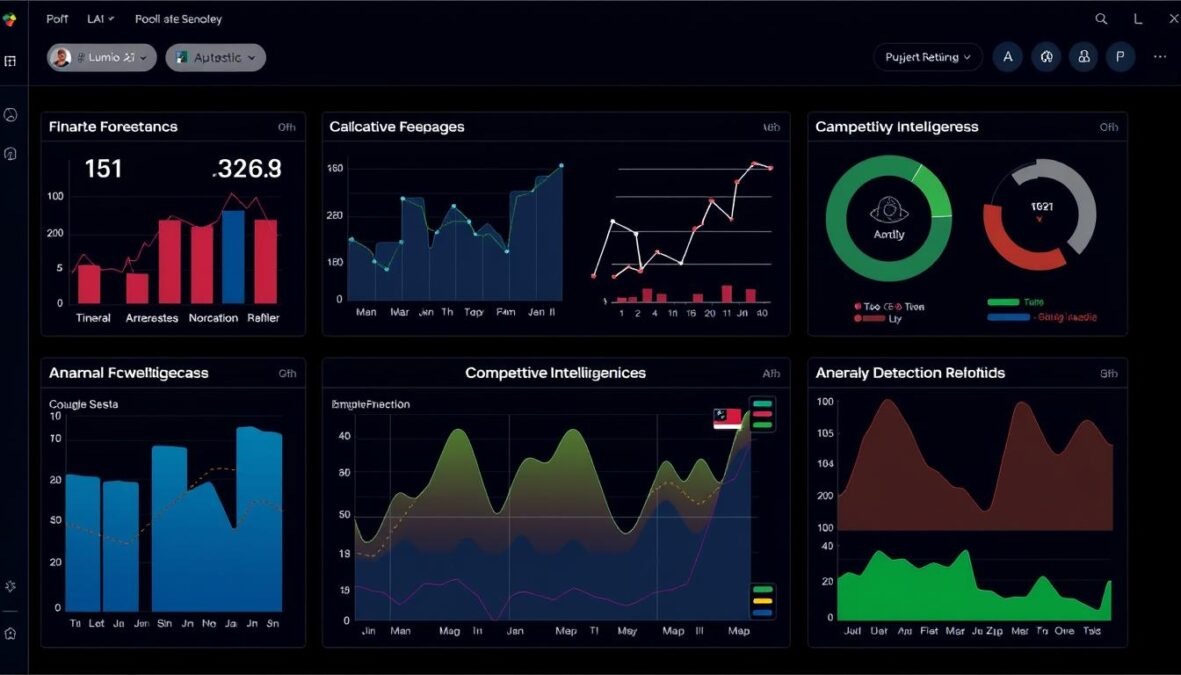Screen dimensions: 1181x675
Task: Open the search icon in the top bar
Action: 1101,19
